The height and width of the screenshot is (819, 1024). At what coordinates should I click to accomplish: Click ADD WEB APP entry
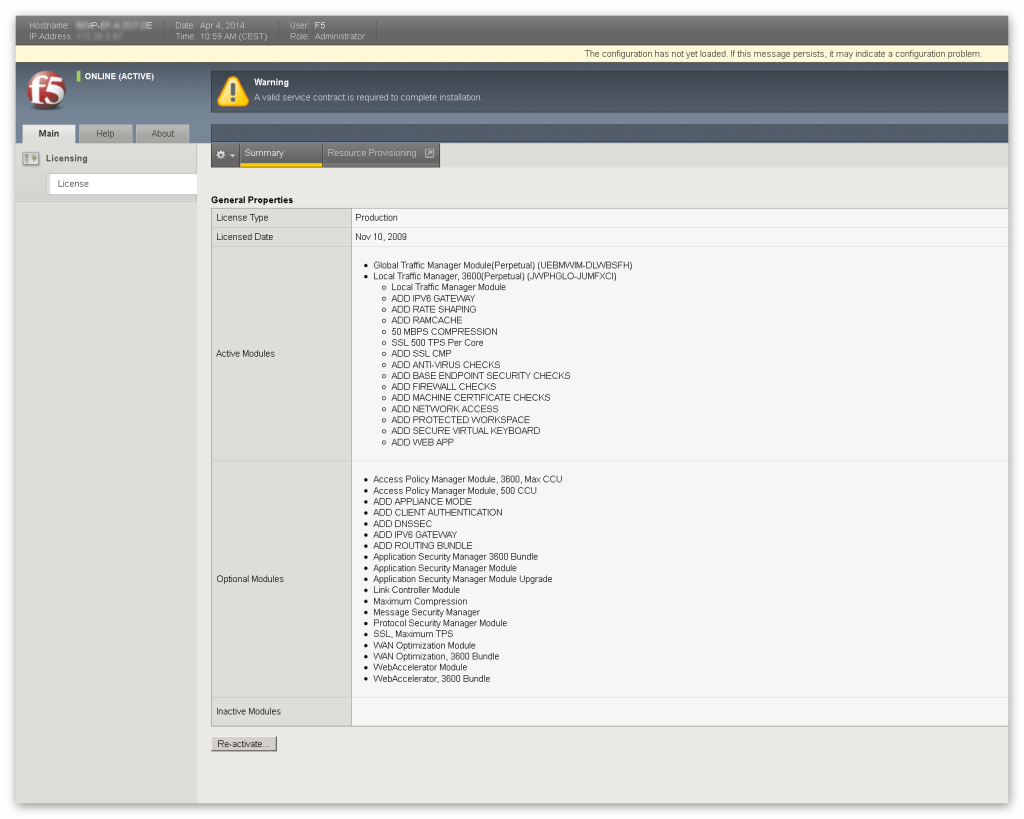click(x=423, y=442)
